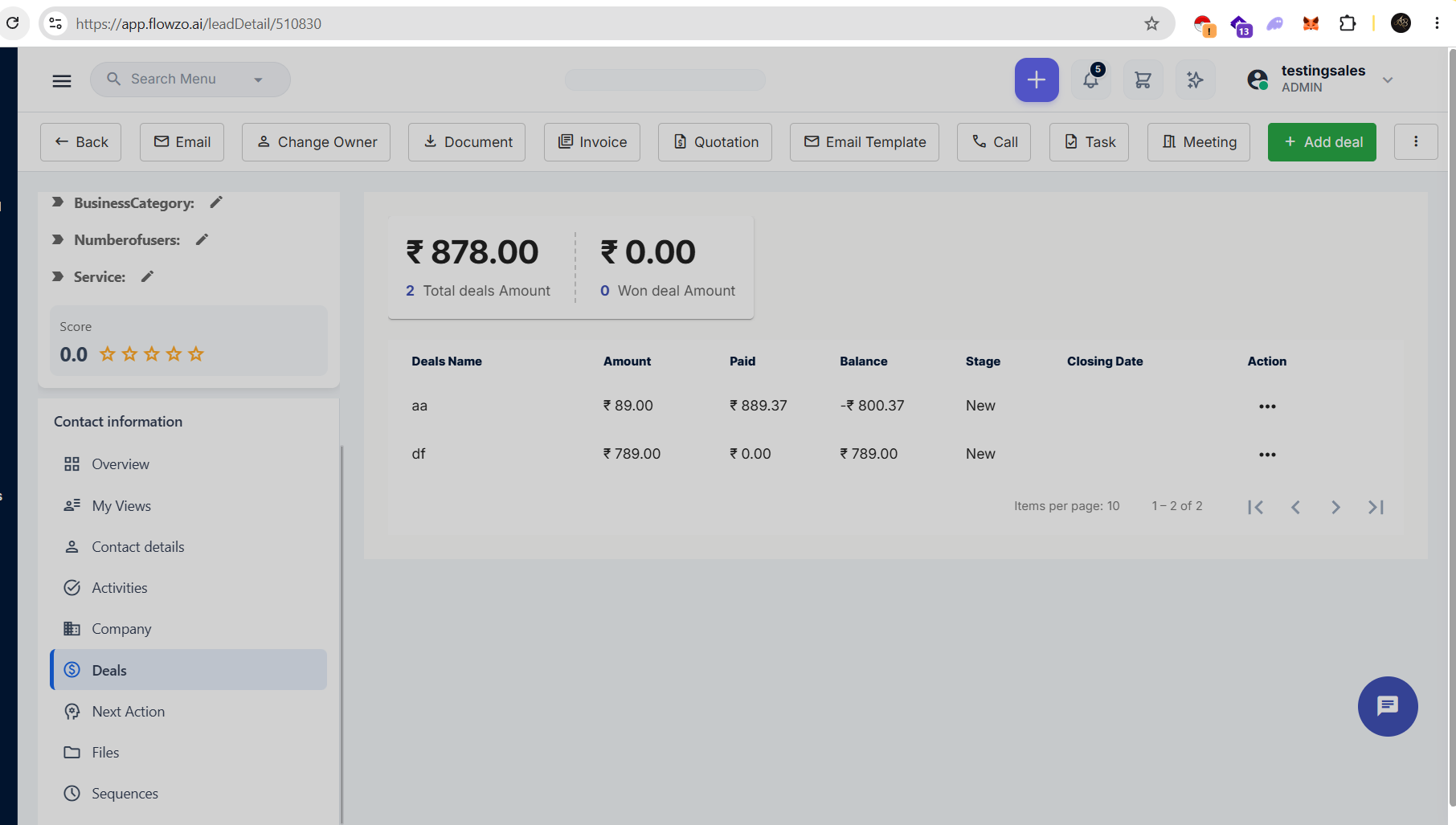Click the Invoice button
Viewport: 1456px width, 825px height.
pyautogui.click(x=592, y=142)
